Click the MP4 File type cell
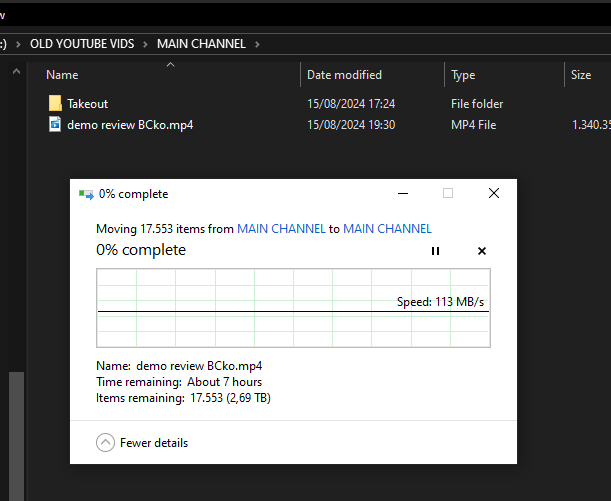The image size is (611, 501). point(473,125)
